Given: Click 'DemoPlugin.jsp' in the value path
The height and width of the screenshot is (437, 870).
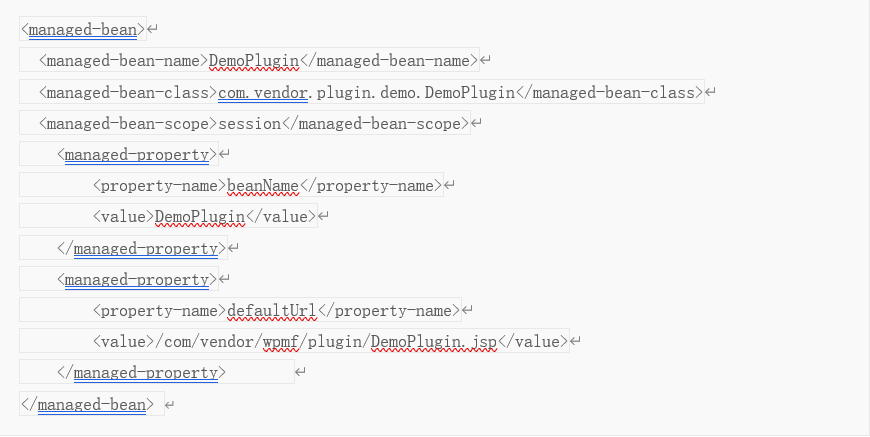Looking at the screenshot, I should [434, 341].
